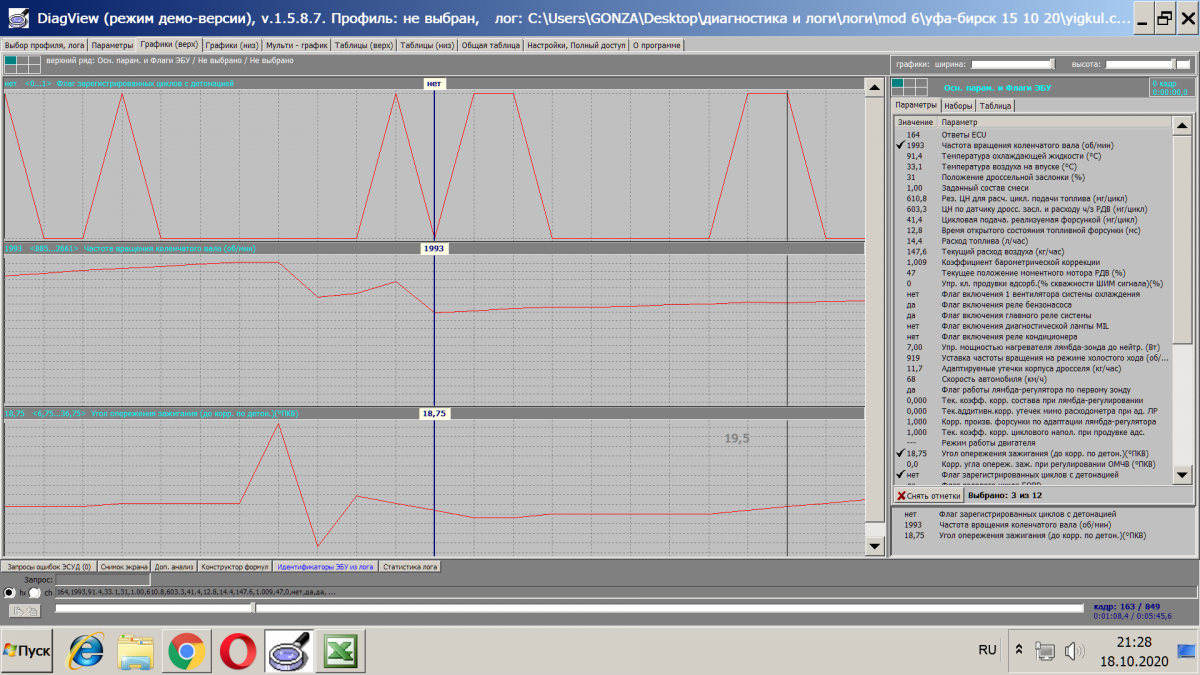Click the graph ширина slider
Viewport: 1200px width, 675px height.
click(x=1011, y=63)
